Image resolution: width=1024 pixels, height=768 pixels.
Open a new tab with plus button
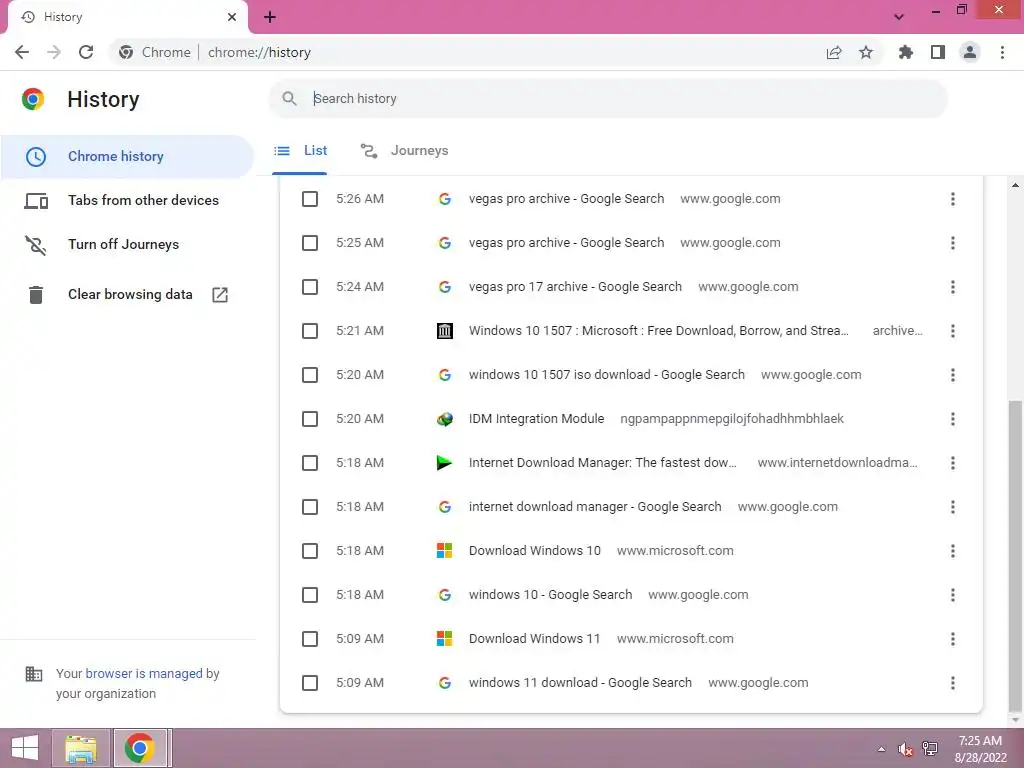coord(270,17)
